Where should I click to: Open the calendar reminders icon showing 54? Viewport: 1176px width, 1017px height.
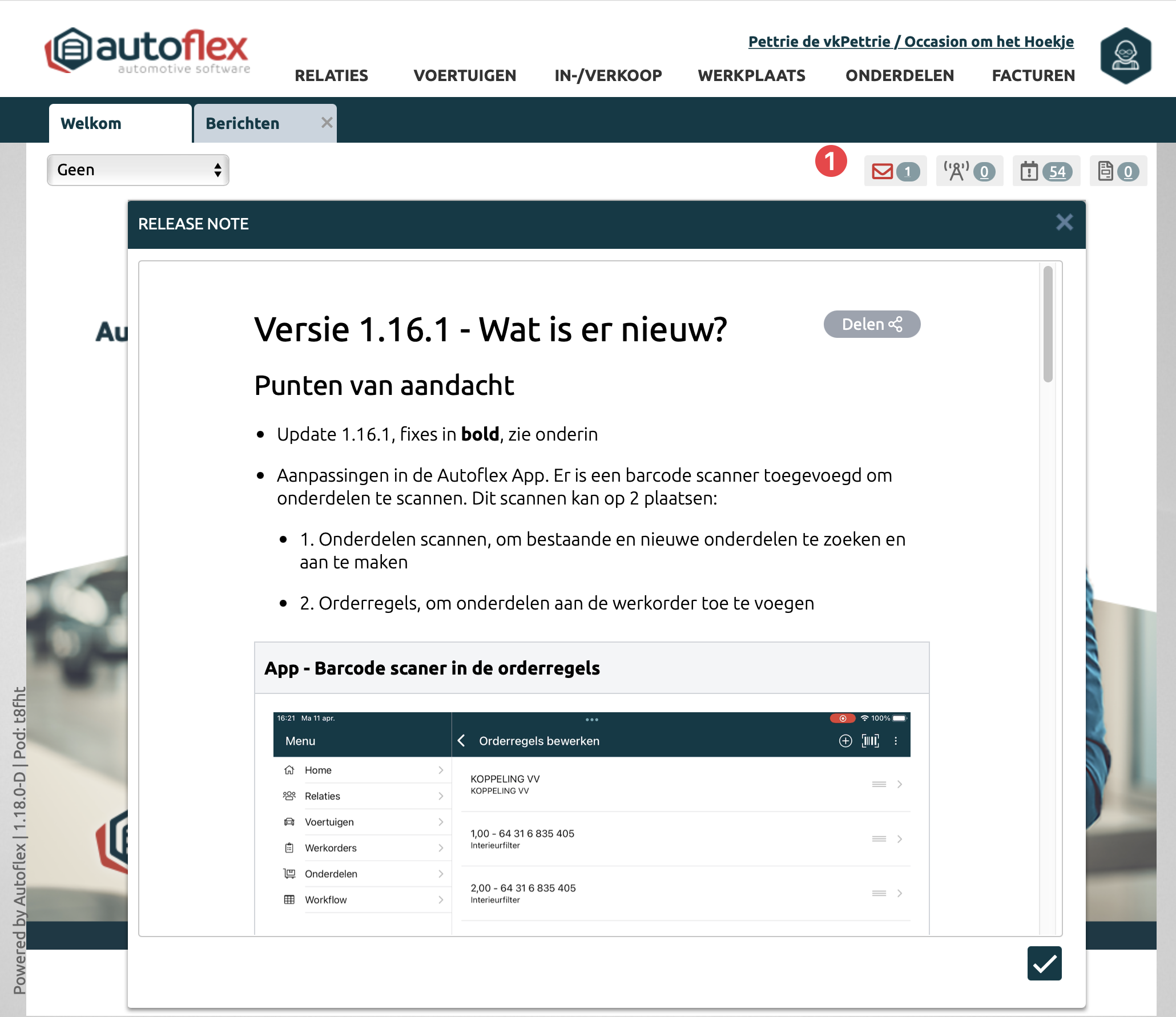click(x=1029, y=171)
